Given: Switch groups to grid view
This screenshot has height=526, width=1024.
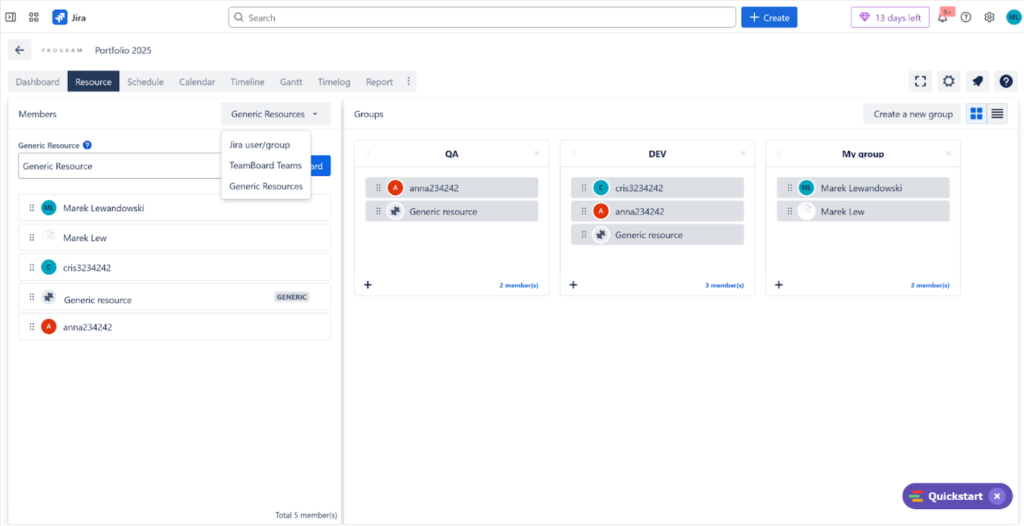Looking at the screenshot, I should [976, 114].
